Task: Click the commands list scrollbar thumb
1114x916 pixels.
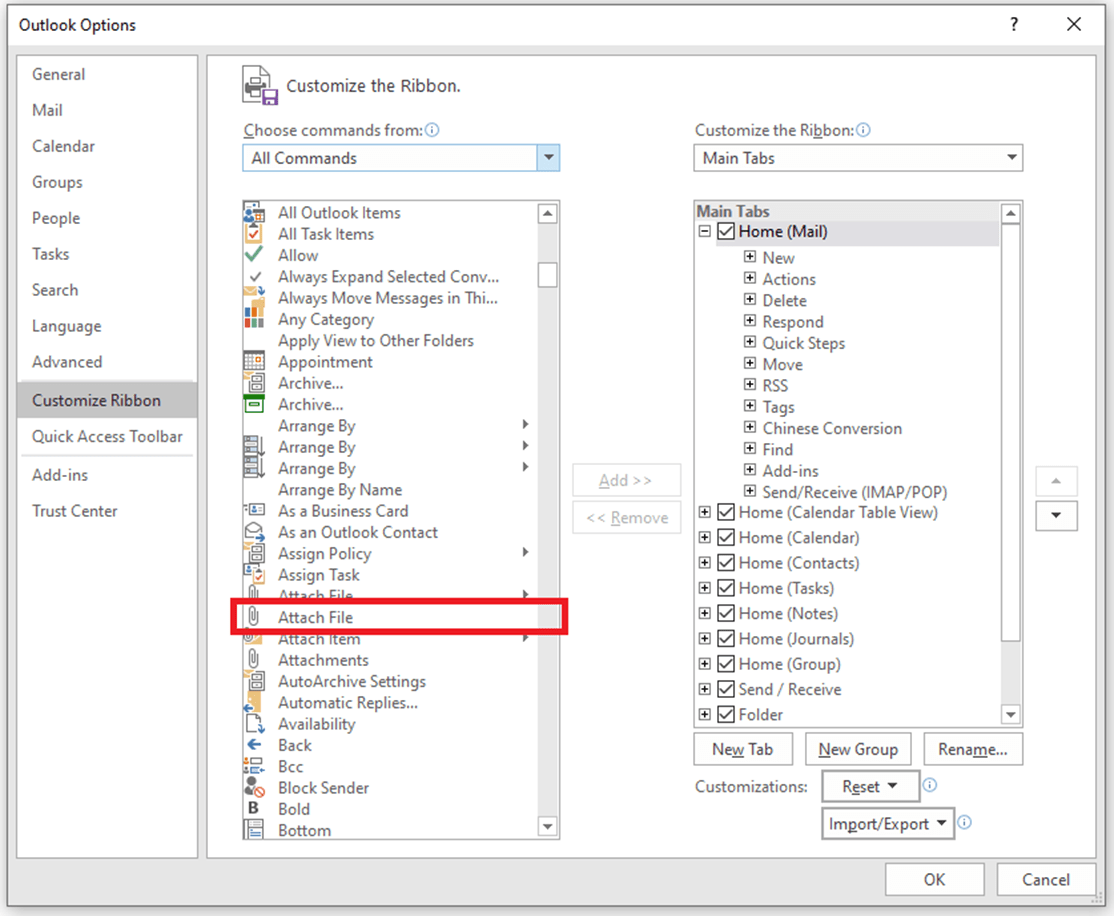Action: (x=547, y=275)
